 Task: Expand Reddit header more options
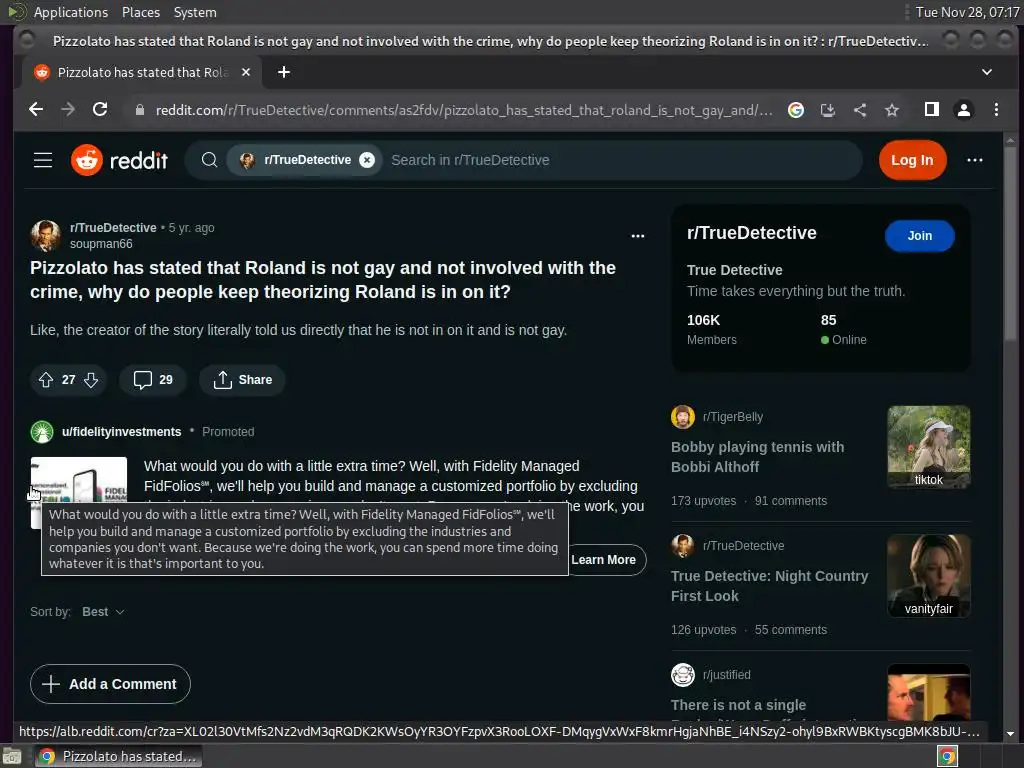coord(974,160)
